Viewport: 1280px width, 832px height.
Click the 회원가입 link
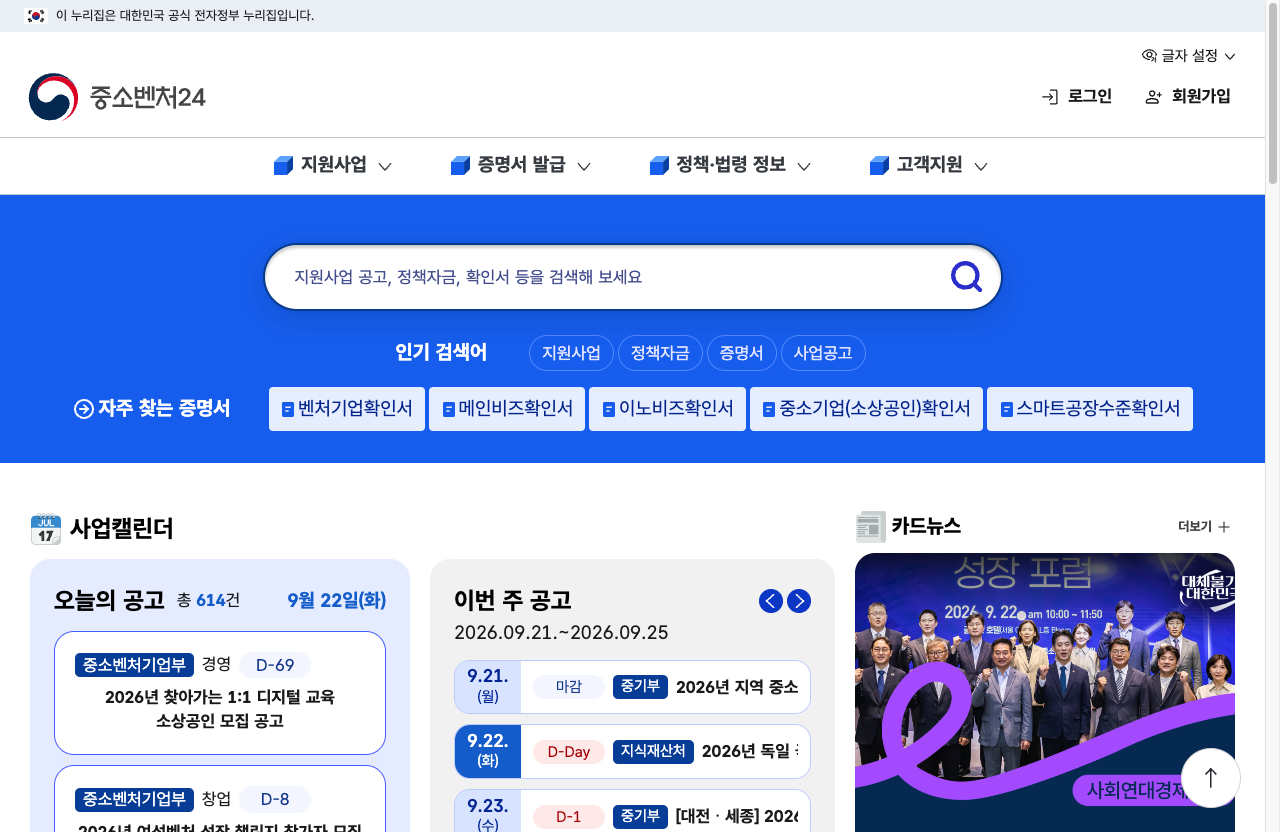click(1188, 97)
